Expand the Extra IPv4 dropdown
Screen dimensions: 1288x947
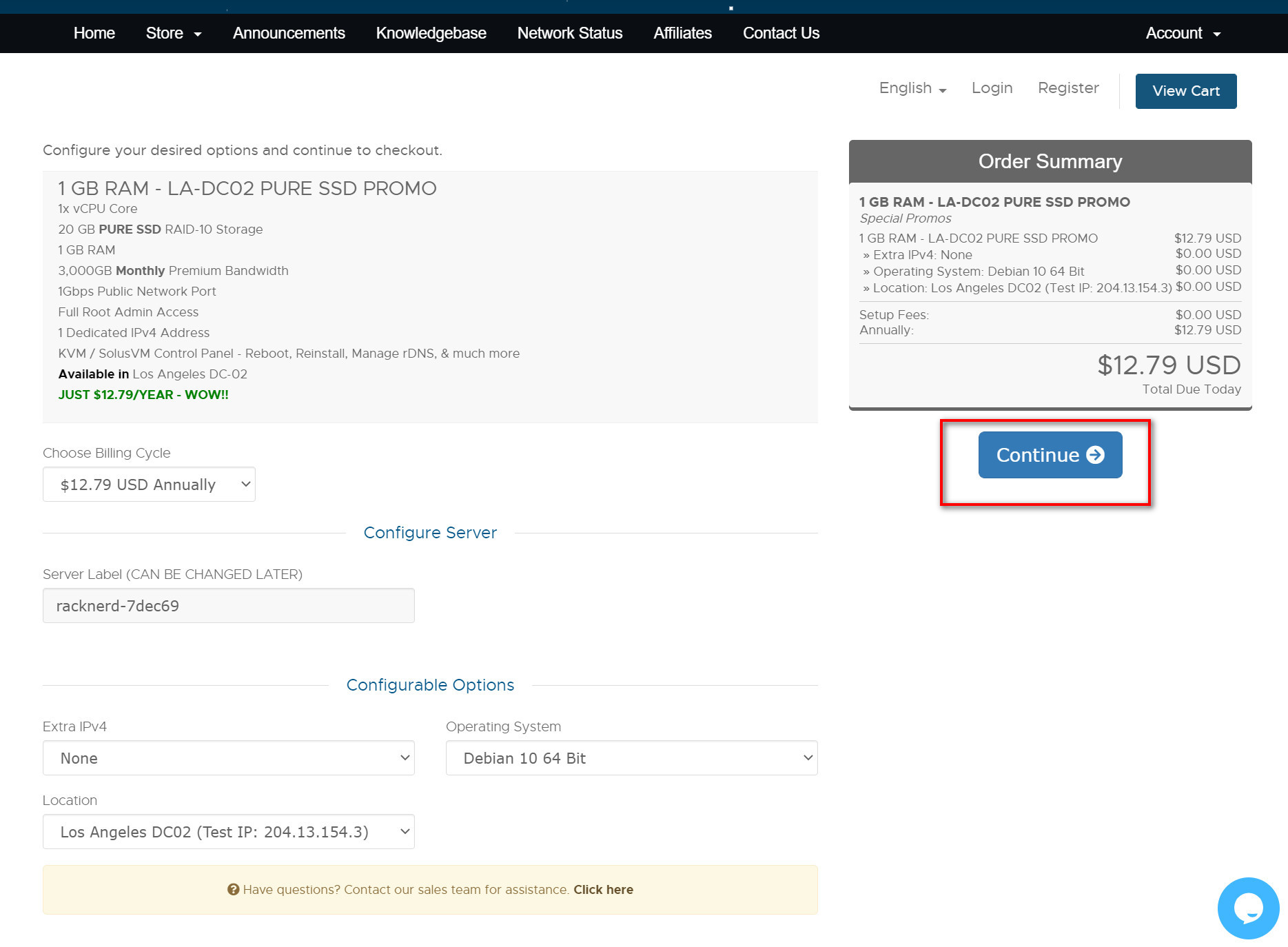[x=228, y=758]
